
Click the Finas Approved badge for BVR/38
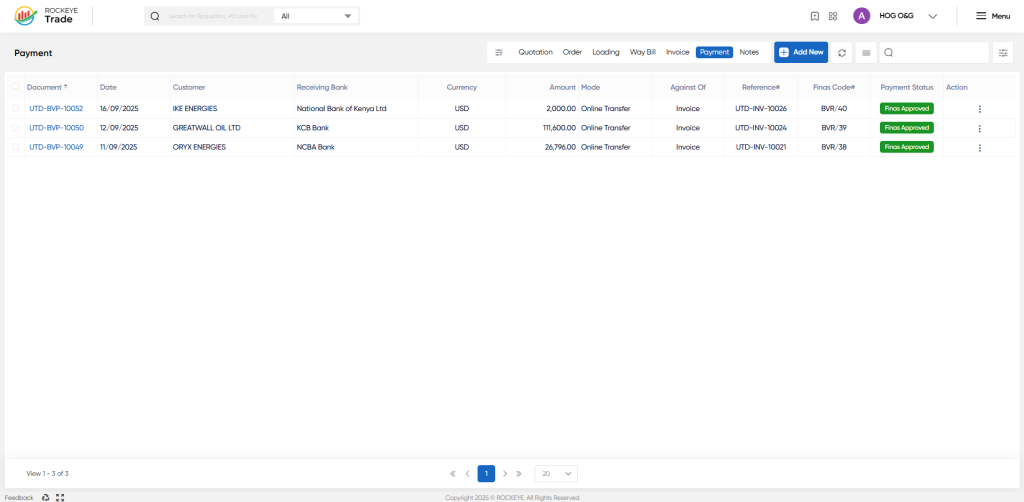tap(906, 148)
